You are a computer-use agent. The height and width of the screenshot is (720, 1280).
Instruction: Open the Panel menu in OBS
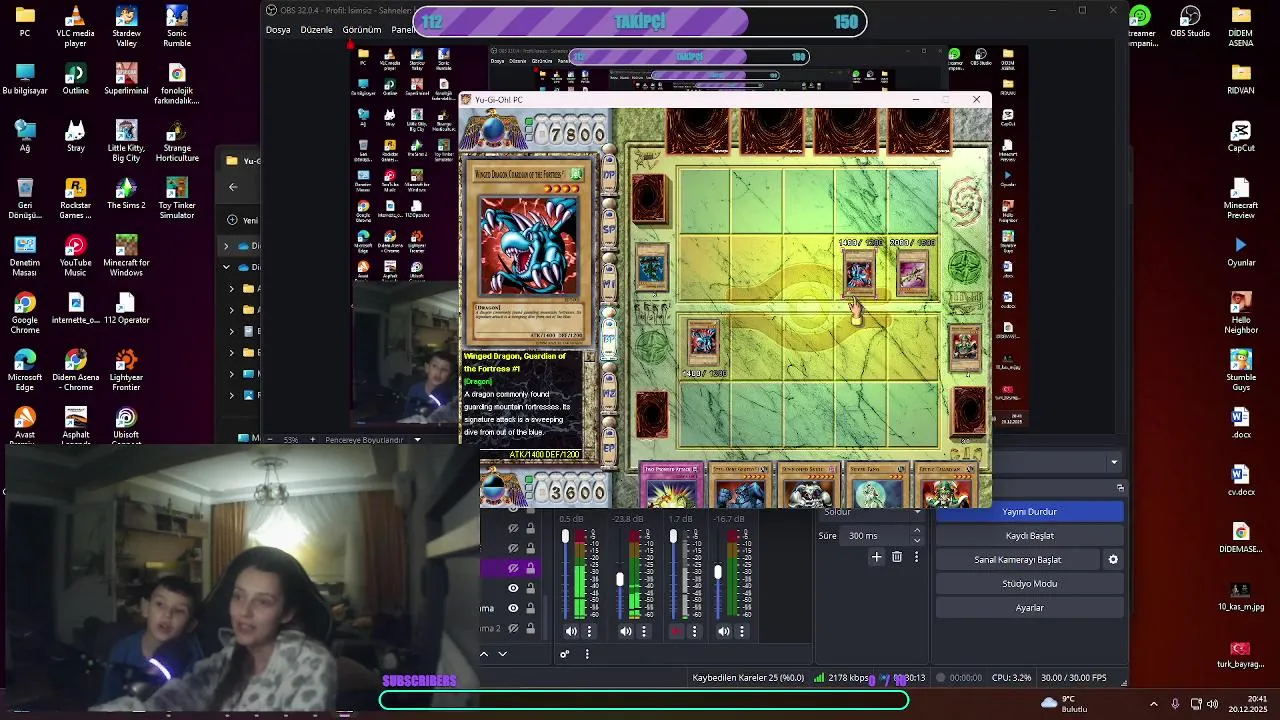pos(403,30)
